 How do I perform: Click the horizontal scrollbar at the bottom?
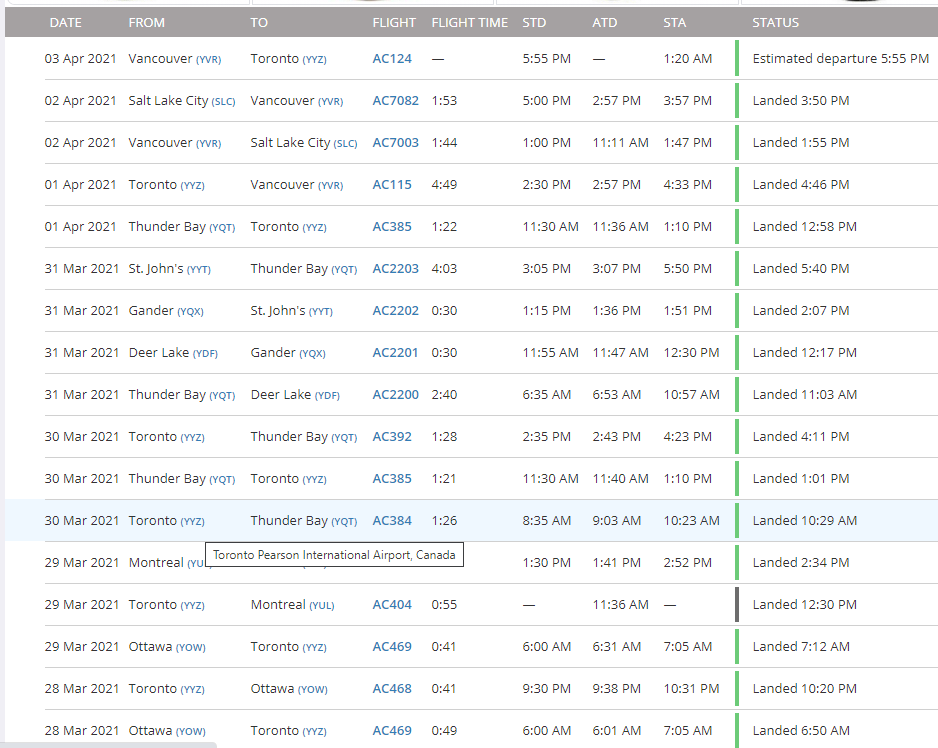tap(108, 744)
